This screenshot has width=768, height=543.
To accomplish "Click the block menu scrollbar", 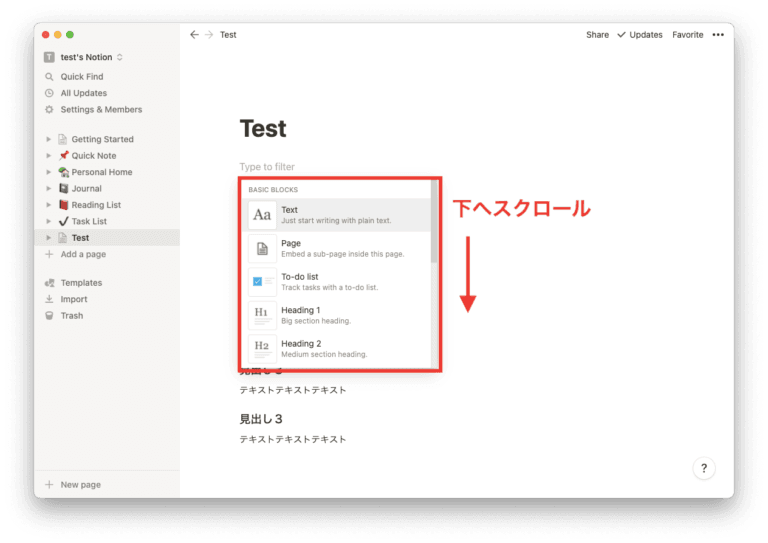I will [434, 222].
